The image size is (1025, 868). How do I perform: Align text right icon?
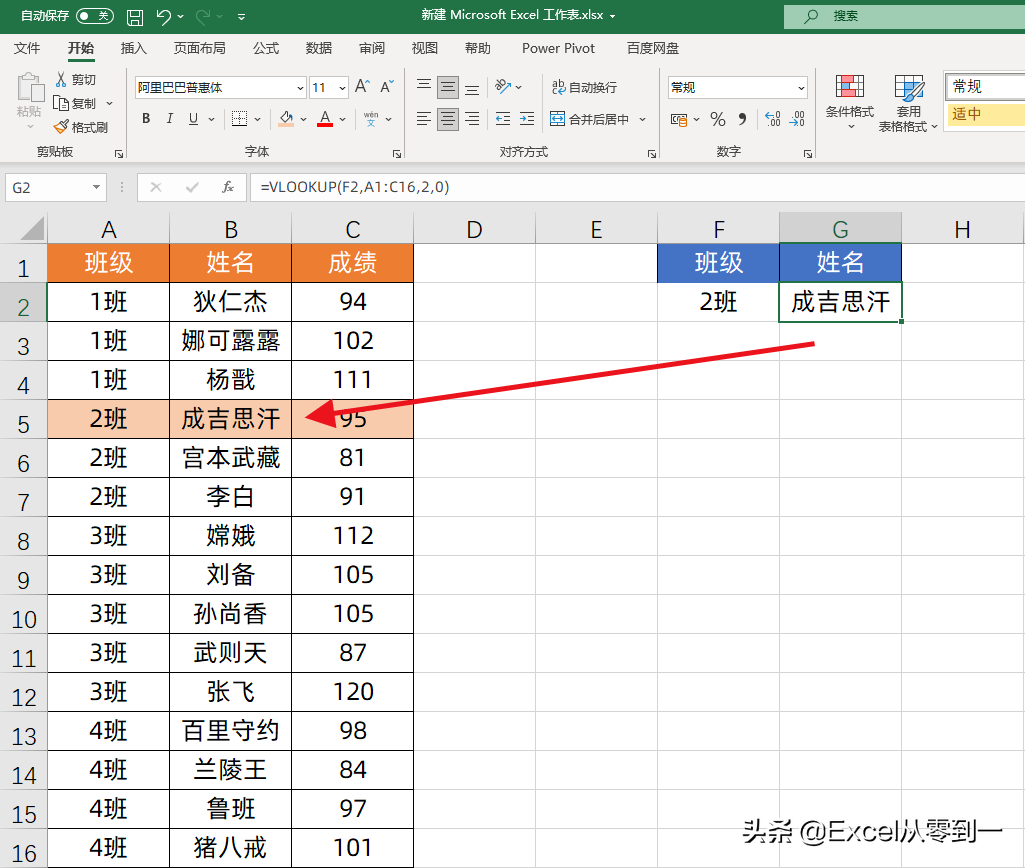tap(472, 119)
